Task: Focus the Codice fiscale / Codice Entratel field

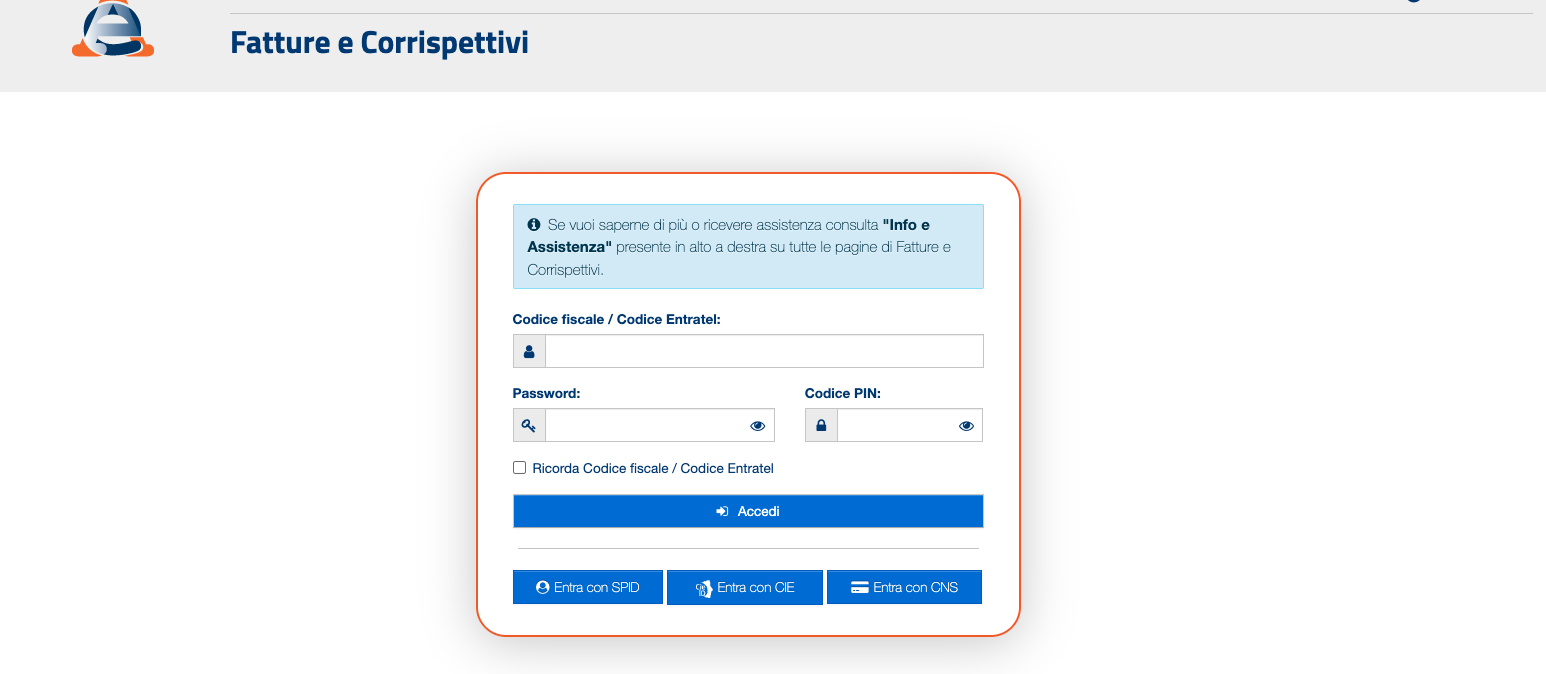Action: (x=764, y=352)
